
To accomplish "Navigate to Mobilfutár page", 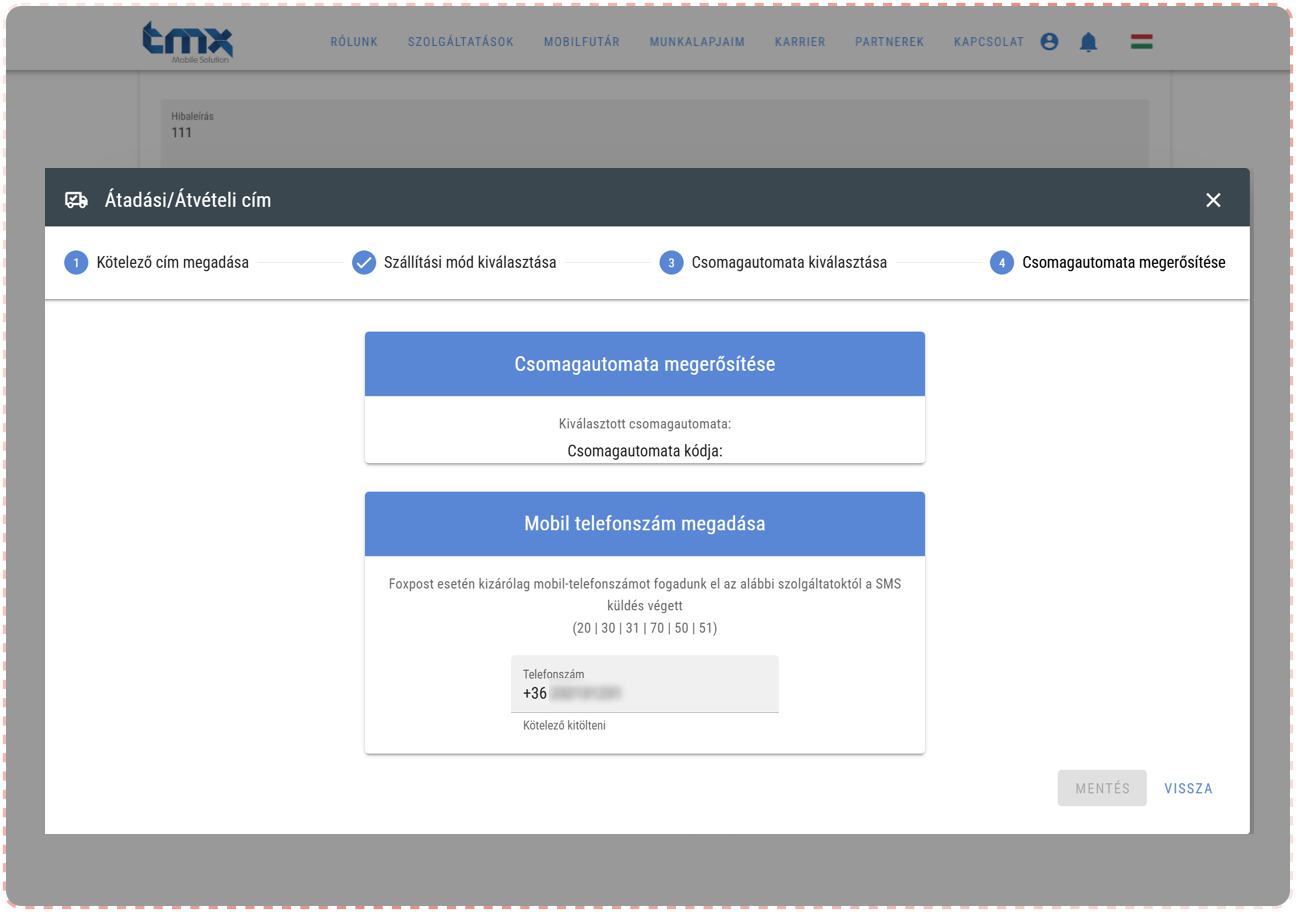I will tap(582, 42).
